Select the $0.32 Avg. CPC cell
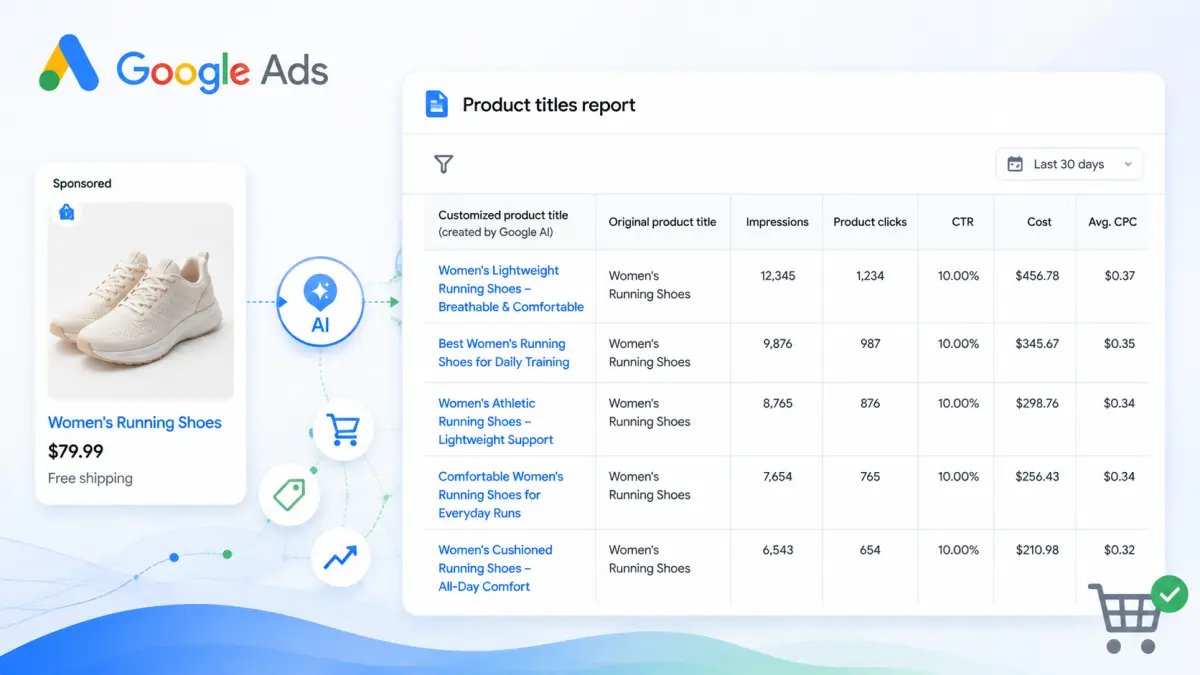 point(1119,549)
